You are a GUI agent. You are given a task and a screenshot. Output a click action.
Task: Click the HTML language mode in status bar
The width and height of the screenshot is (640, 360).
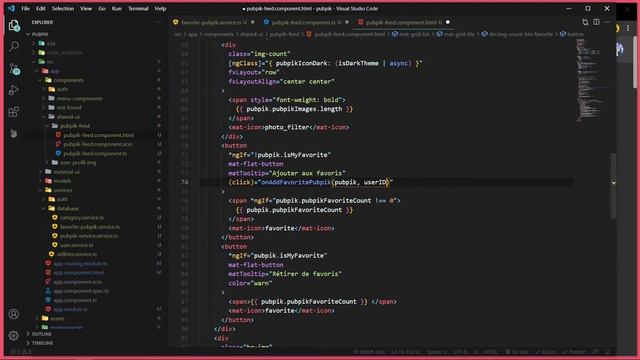tap(491, 352)
